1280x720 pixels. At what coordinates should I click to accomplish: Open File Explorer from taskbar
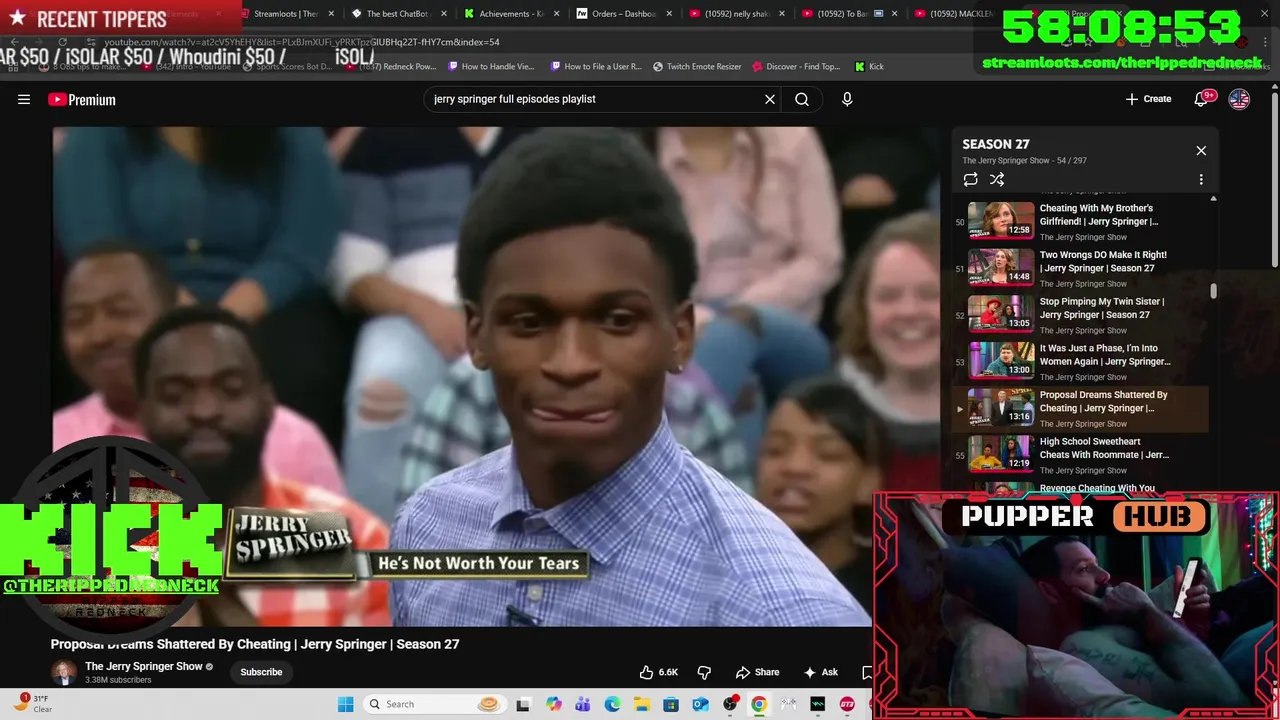(x=641, y=704)
